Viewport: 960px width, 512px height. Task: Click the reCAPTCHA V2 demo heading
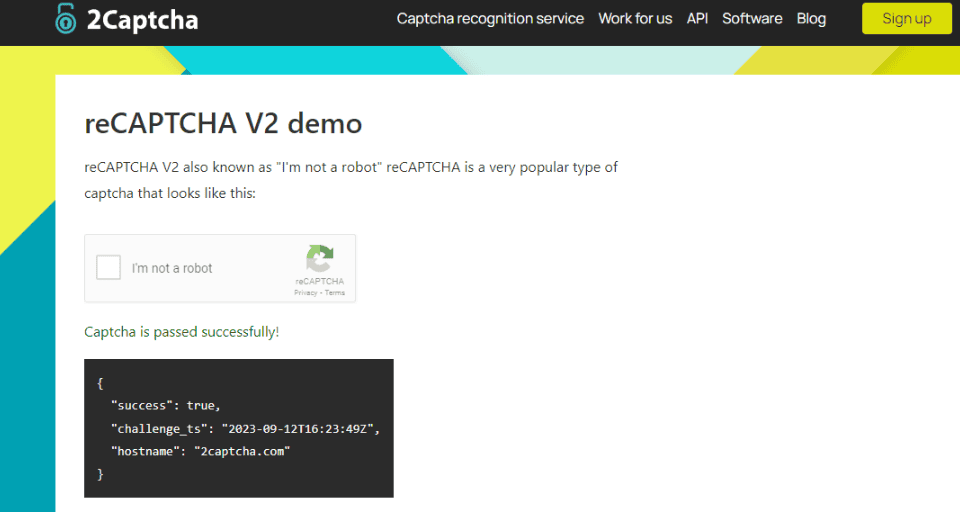[223, 123]
